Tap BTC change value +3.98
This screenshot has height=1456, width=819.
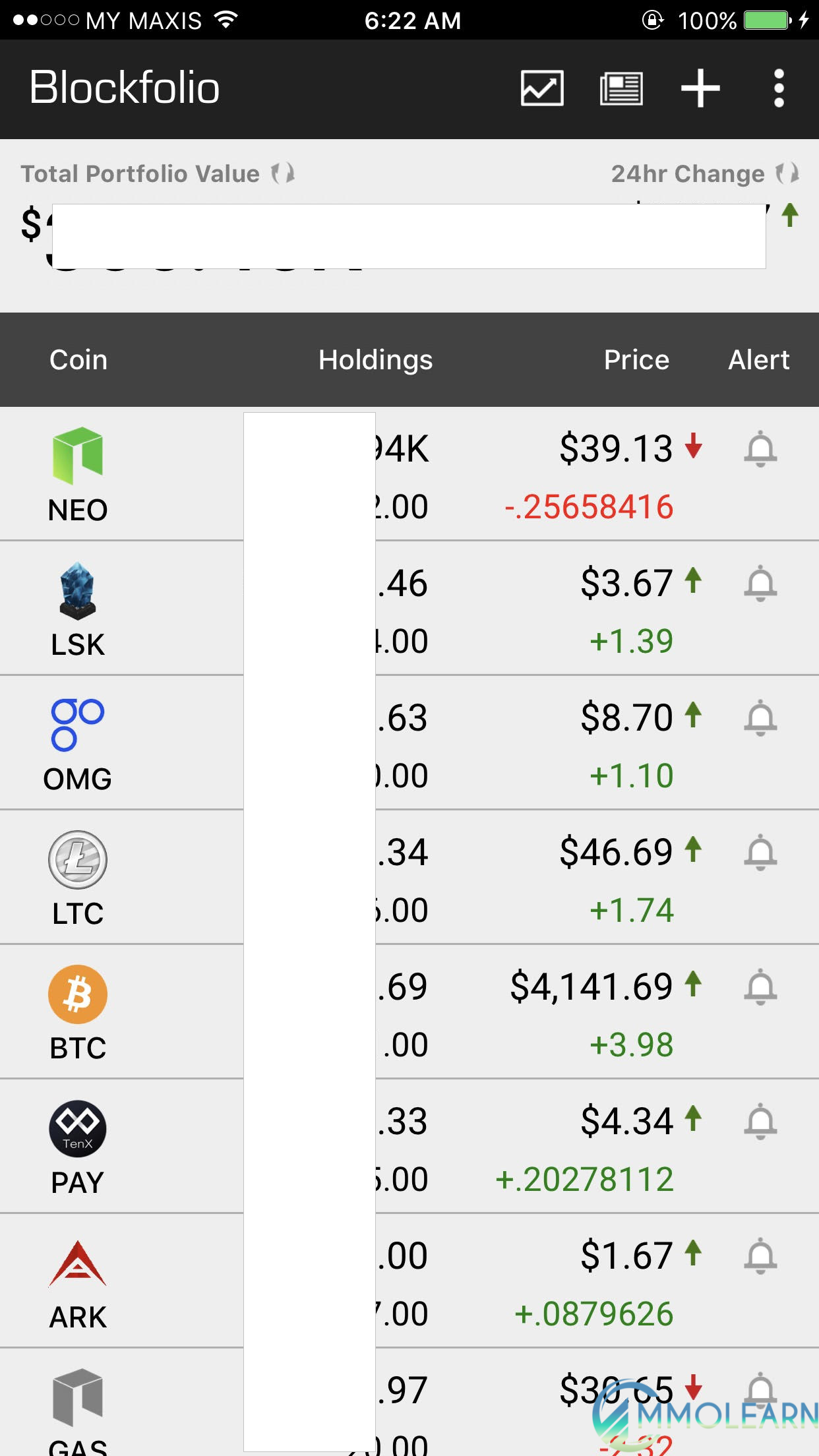[631, 1045]
